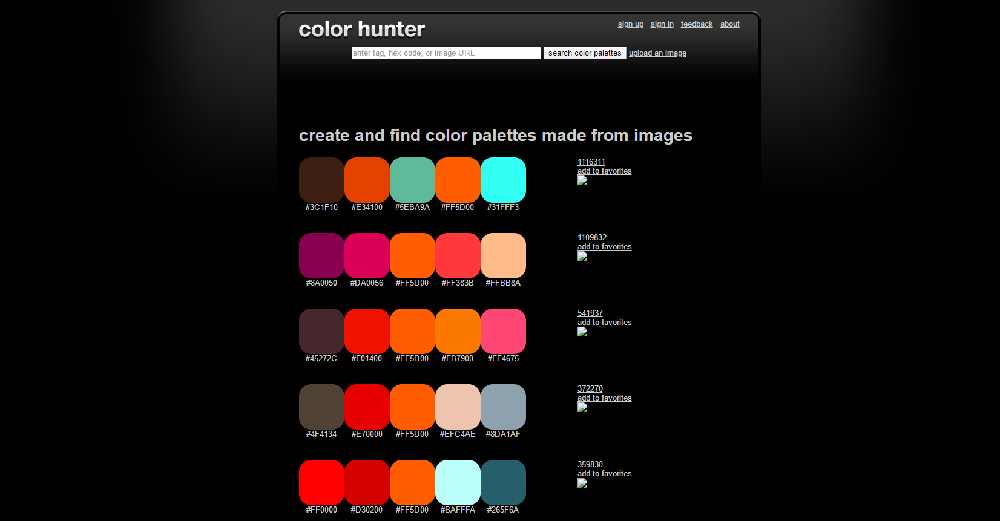
Task: Click the #4F4134 hex code label
Action: 321,434
